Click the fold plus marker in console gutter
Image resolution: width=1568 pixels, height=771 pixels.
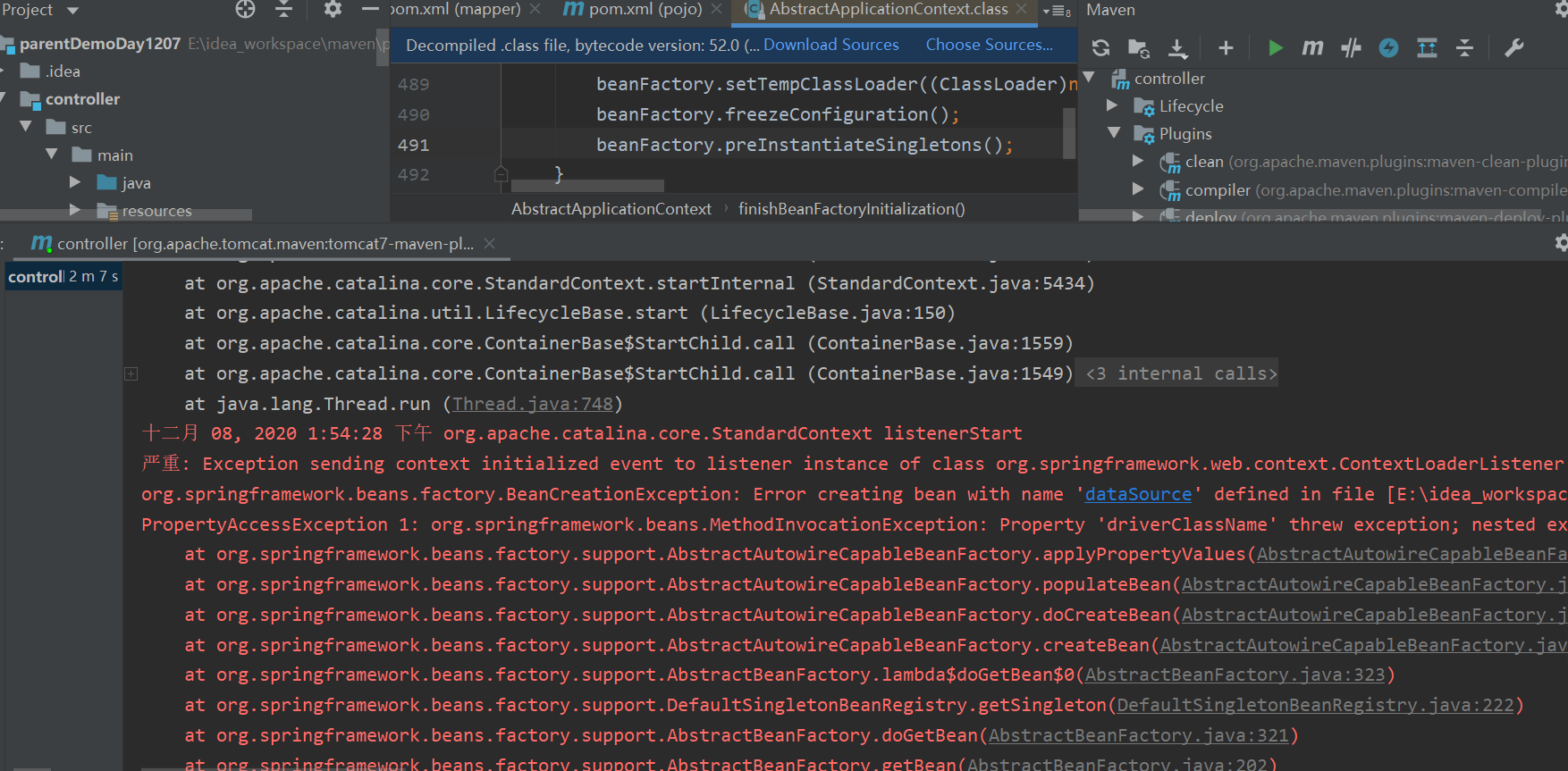[131, 373]
